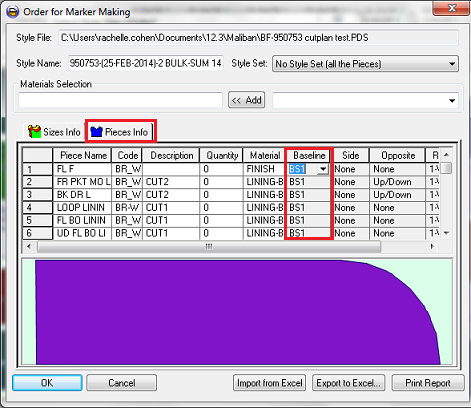The width and height of the screenshot is (471, 408).
Task: Click the Sizes Info tab icon
Action: (x=34, y=132)
